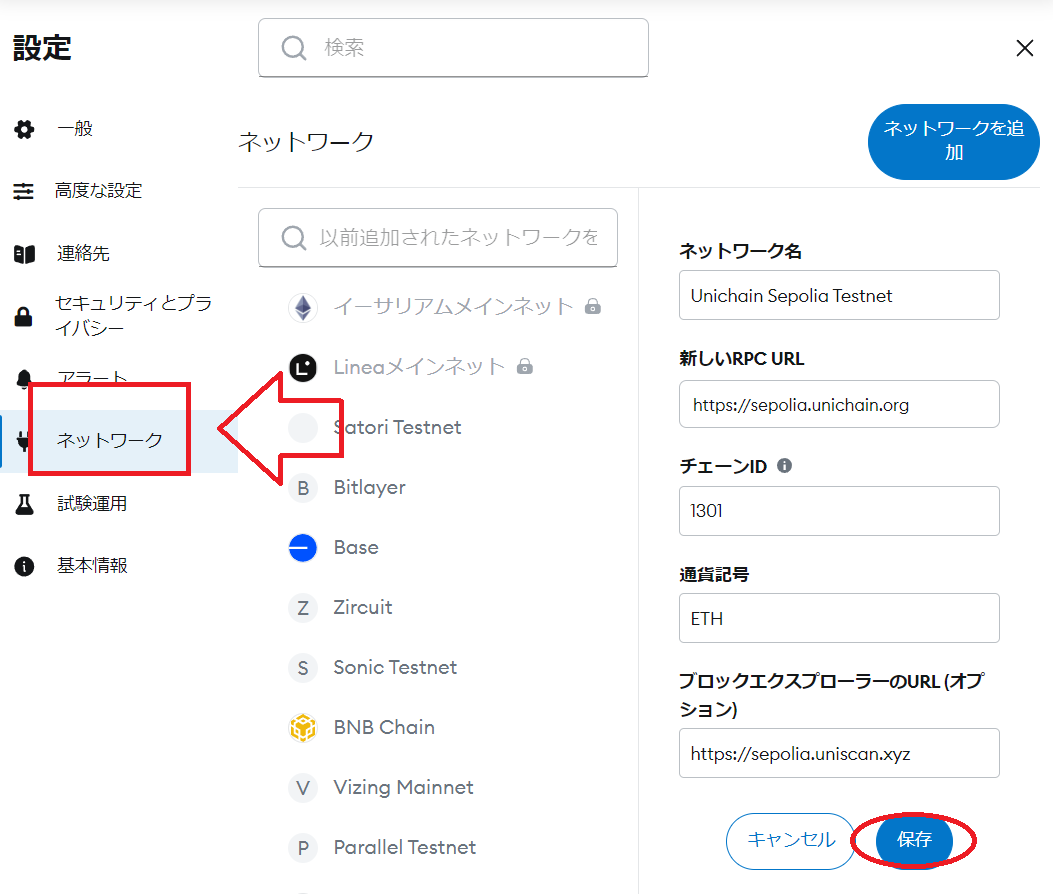Select Sonic Testnet network name

pos(395,668)
